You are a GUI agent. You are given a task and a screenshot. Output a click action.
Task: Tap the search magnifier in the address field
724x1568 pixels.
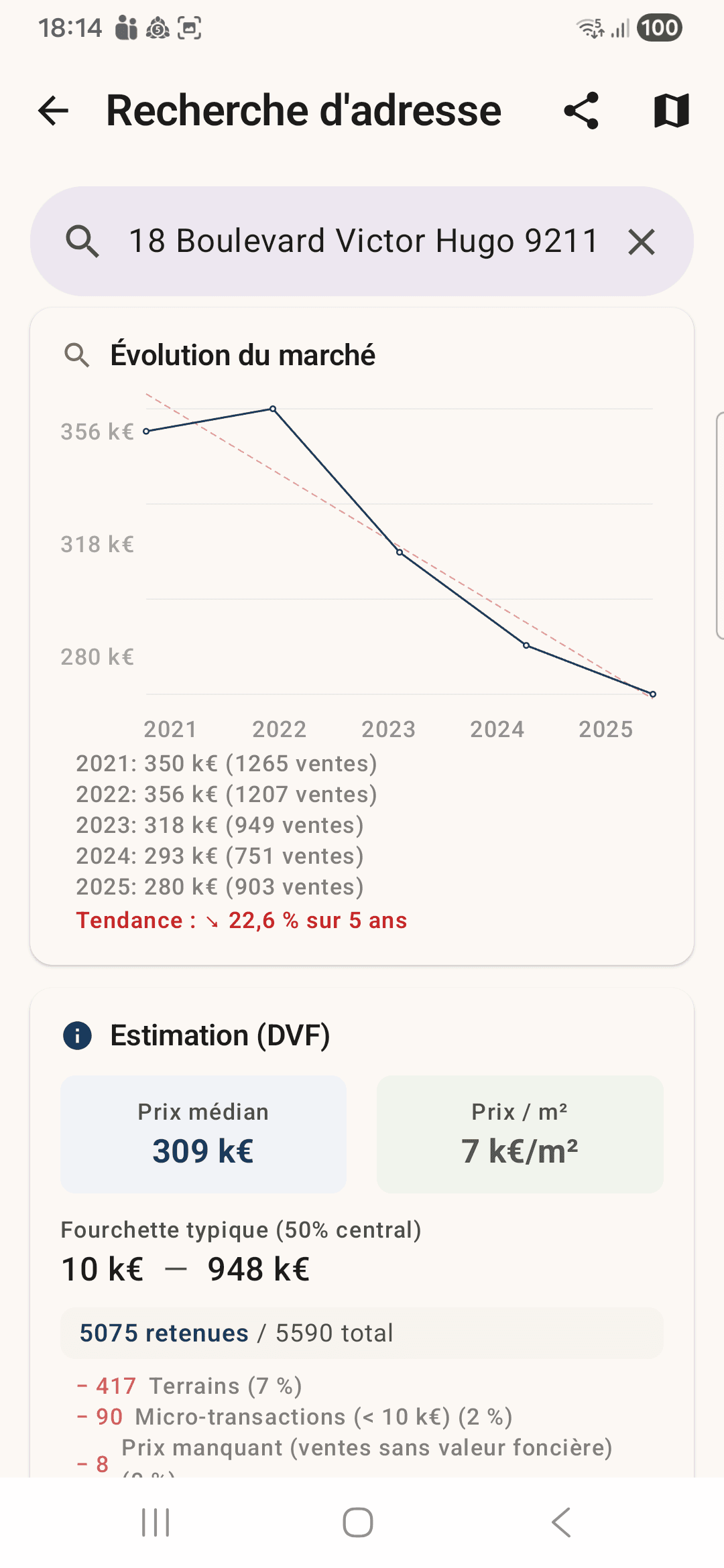click(x=82, y=241)
